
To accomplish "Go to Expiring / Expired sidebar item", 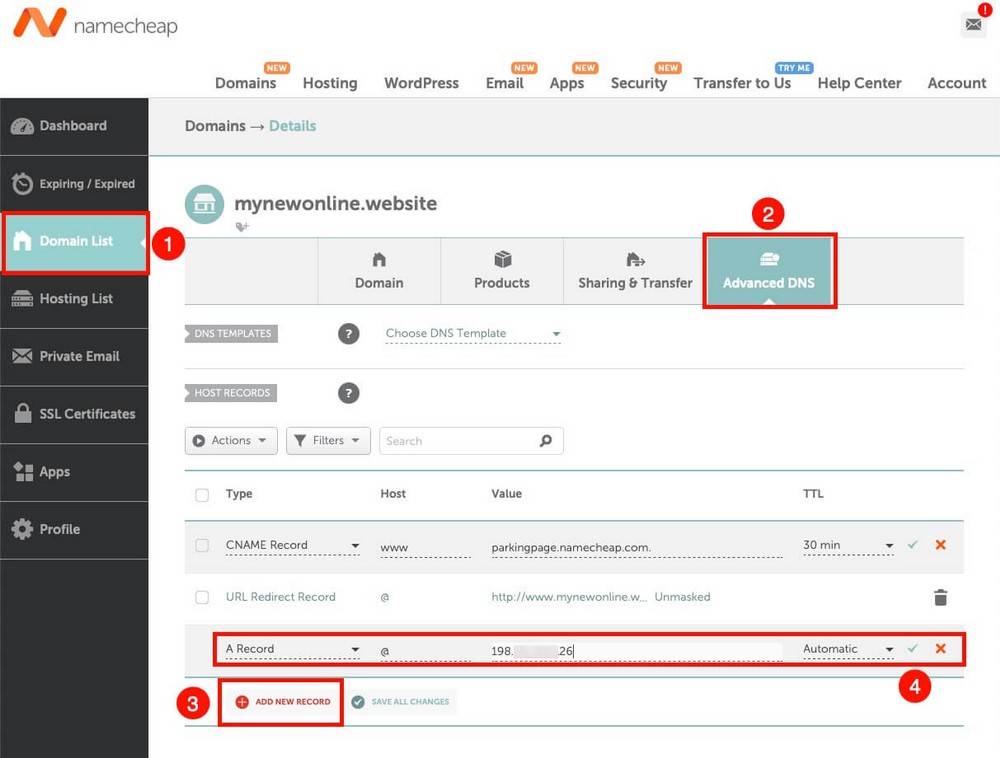I will click(74, 184).
